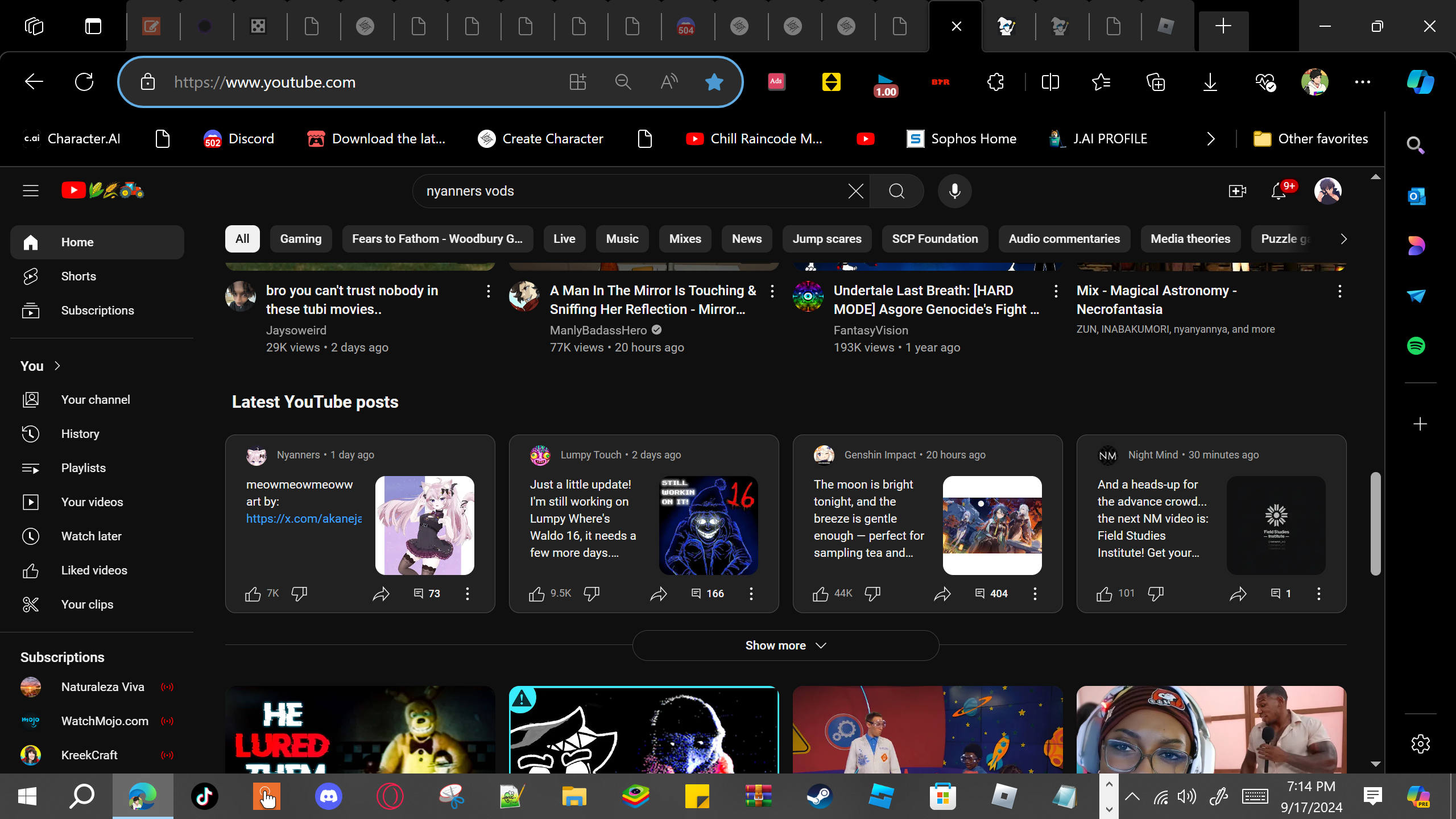Expand Show more posts
The image size is (1456, 819).
click(785, 646)
